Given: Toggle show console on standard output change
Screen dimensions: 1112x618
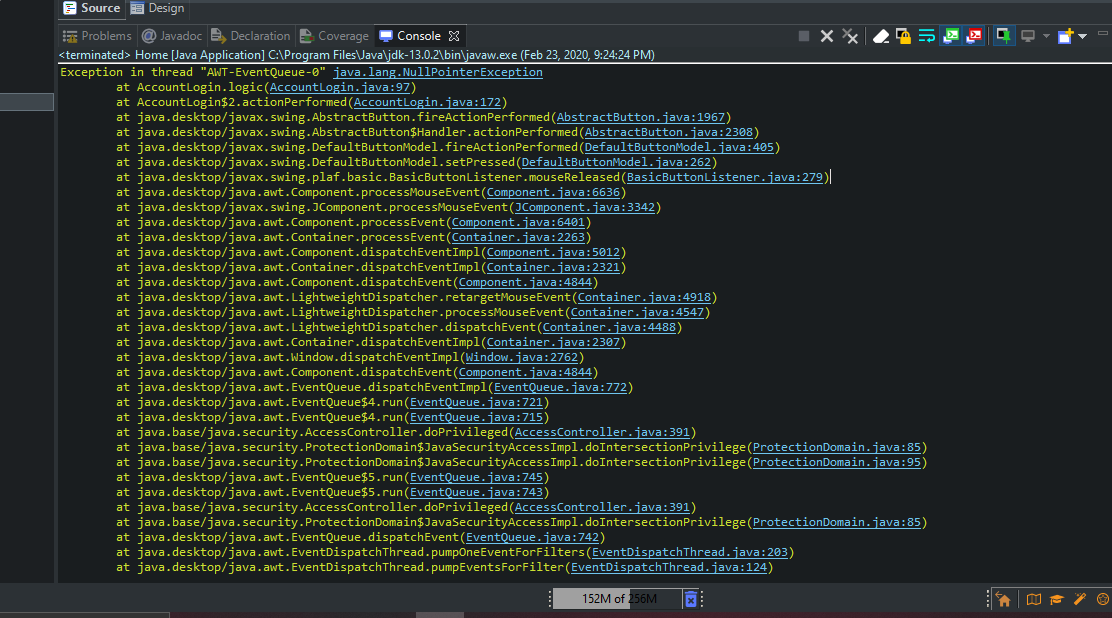Looking at the screenshot, I should point(950,36).
